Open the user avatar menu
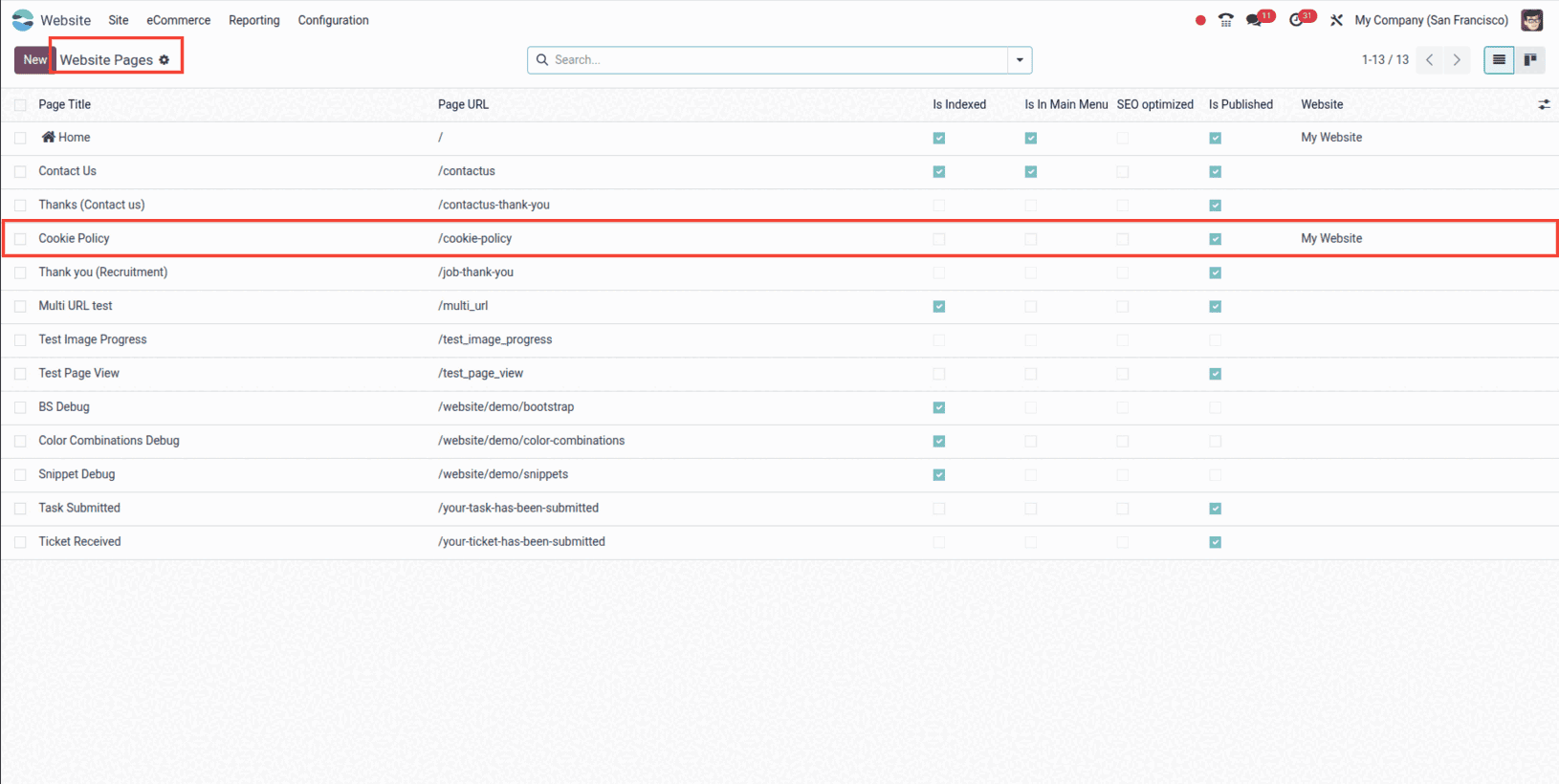1559x784 pixels. coord(1531,20)
